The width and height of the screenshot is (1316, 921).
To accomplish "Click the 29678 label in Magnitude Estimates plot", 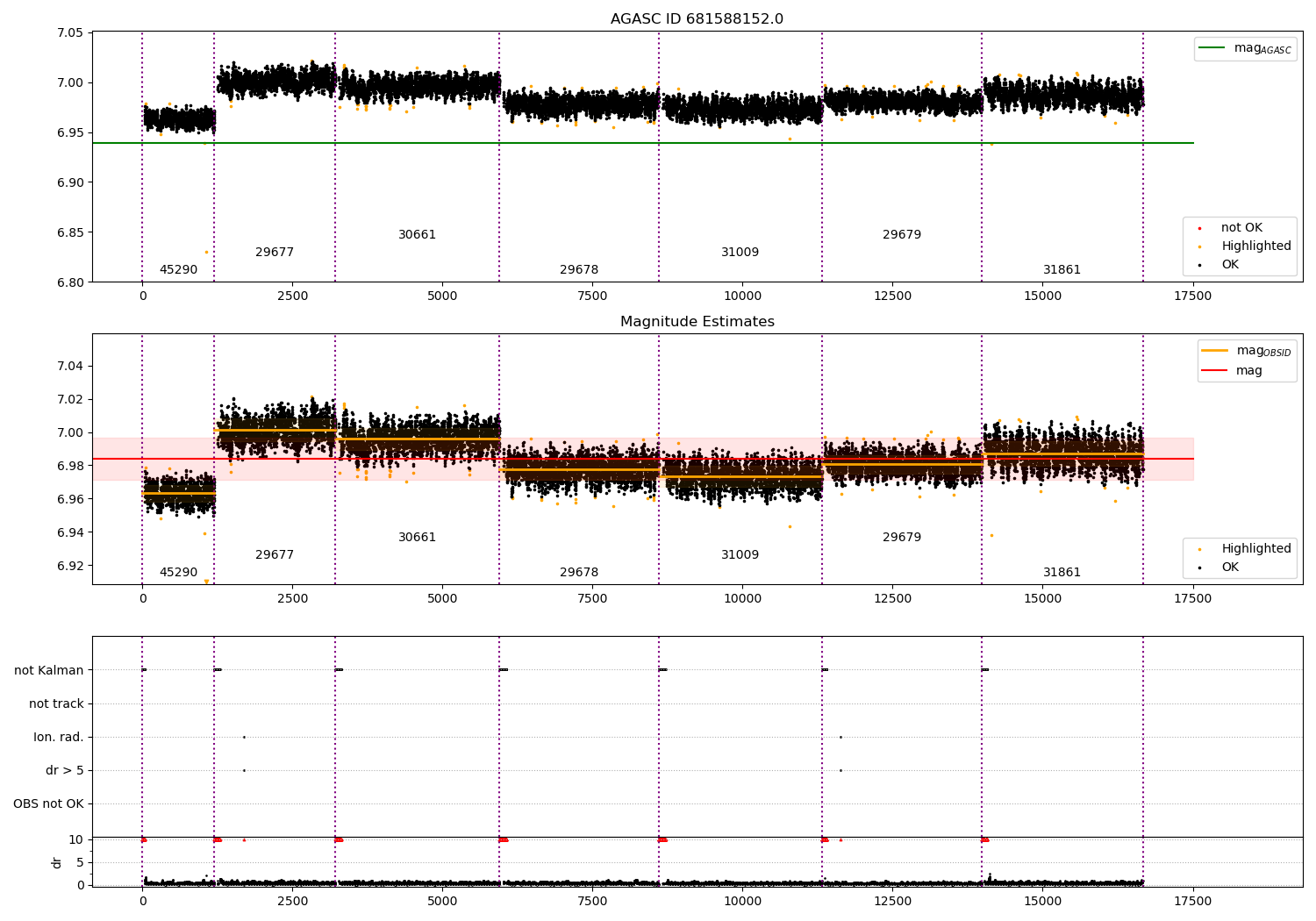I will coord(579,573).
